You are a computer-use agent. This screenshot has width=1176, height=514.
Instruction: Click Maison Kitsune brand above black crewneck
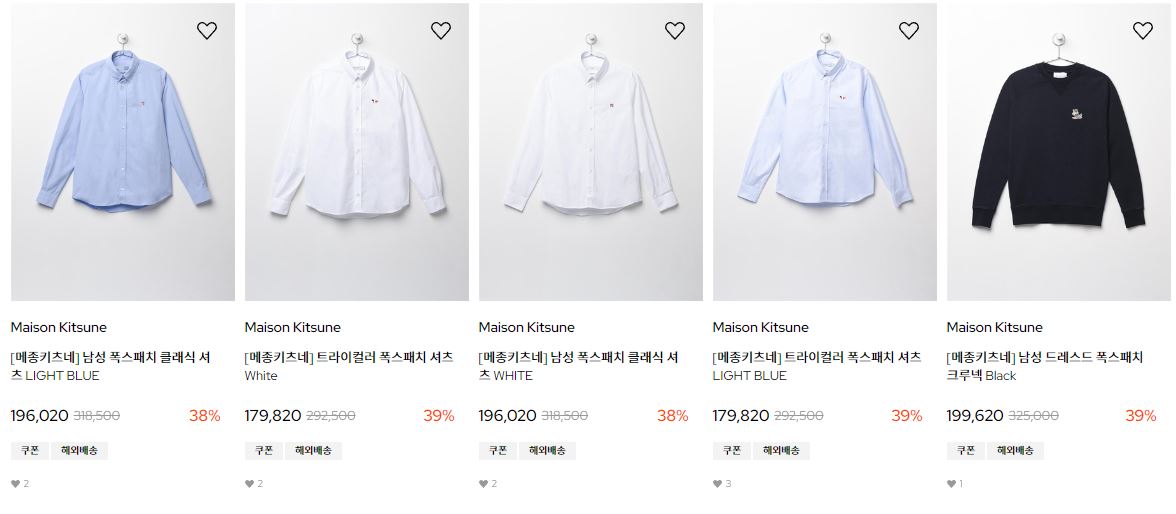(994, 327)
